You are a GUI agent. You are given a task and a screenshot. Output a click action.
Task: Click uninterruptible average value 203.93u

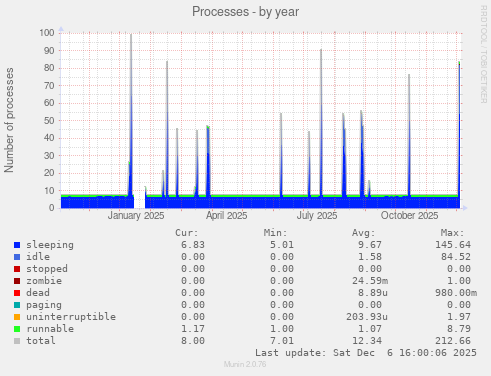point(367,317)
